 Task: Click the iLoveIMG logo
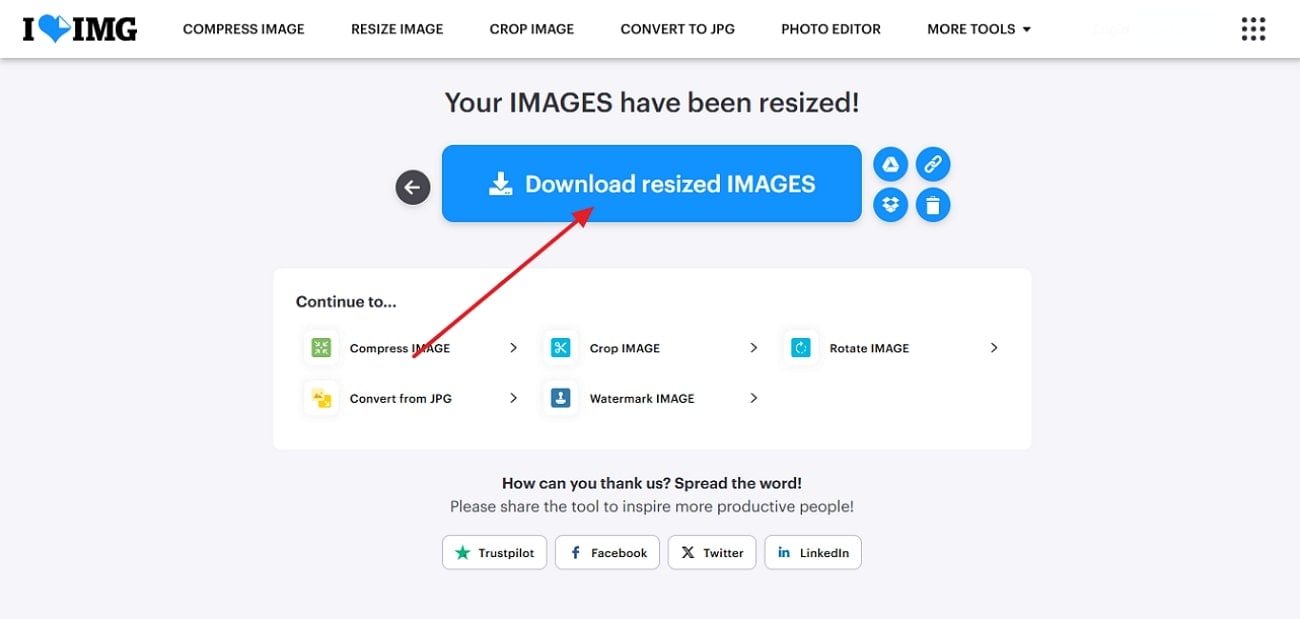coord(80,29)
